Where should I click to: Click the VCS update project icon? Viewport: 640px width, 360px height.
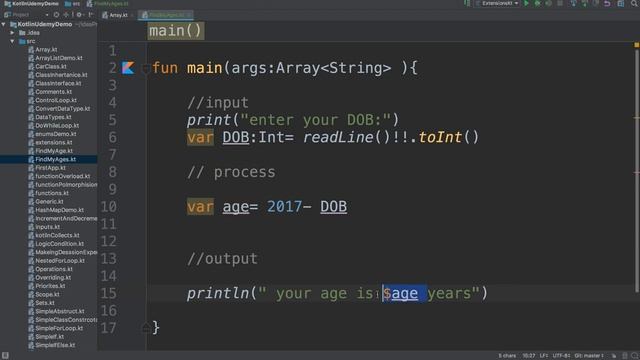click(x=573, y=3)
